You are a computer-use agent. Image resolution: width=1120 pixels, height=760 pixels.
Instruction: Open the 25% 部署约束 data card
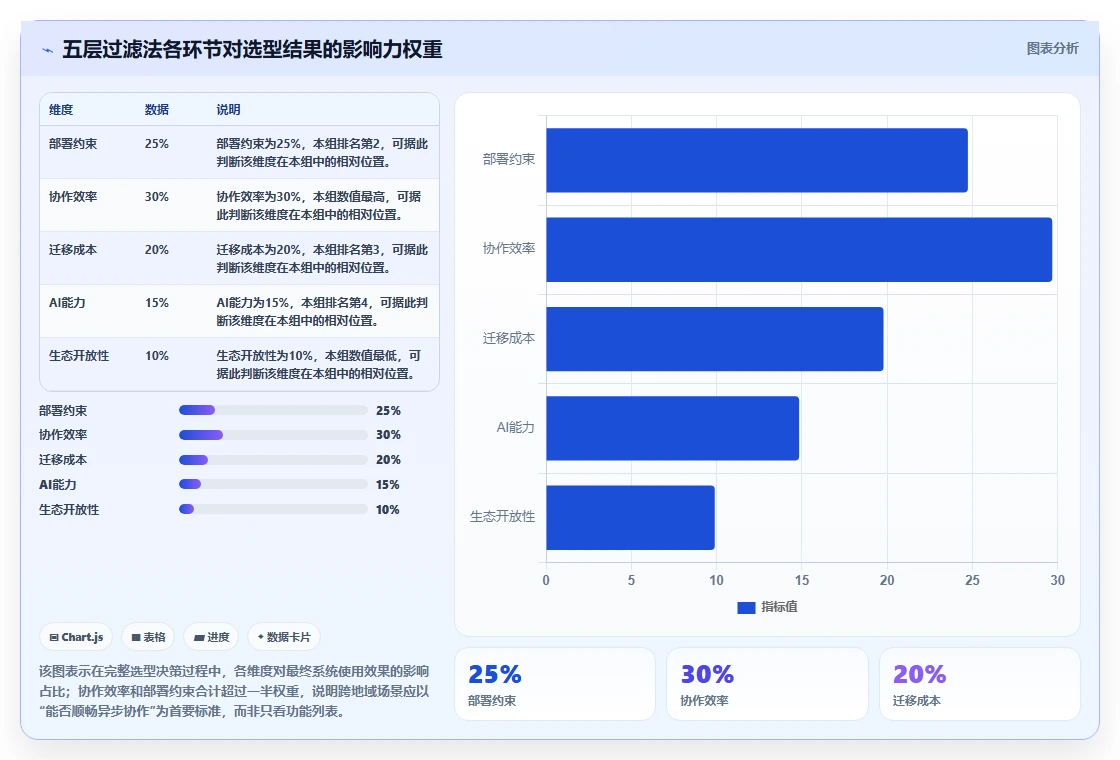[x=555, y=684]
